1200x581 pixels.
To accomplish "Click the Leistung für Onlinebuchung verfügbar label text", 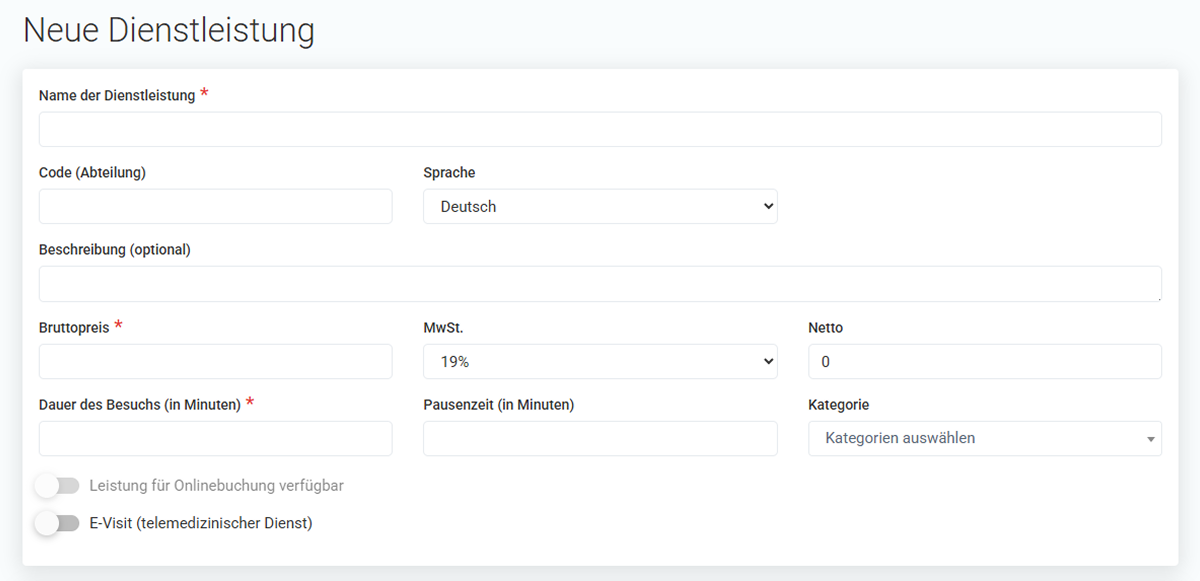I will 217,486.
